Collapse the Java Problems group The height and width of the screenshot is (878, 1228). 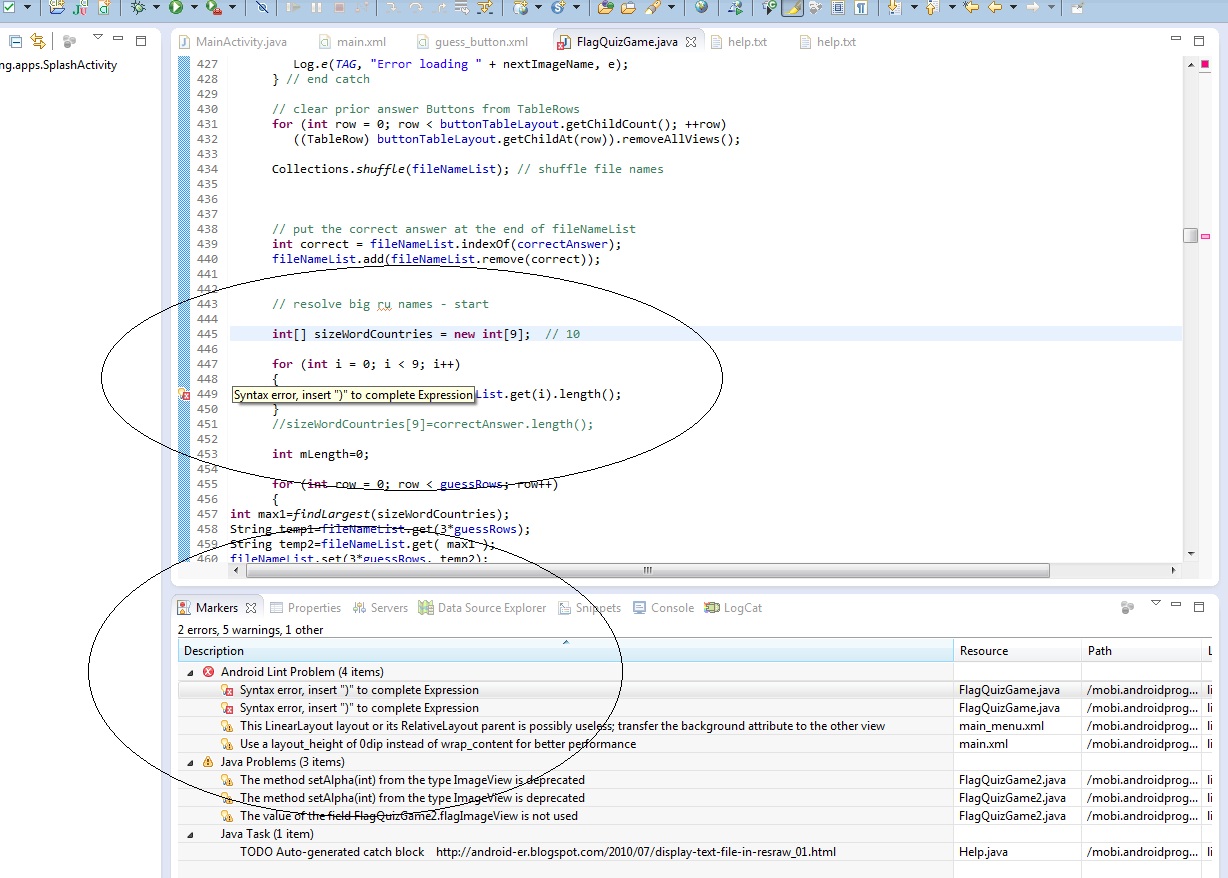[190, 762]
